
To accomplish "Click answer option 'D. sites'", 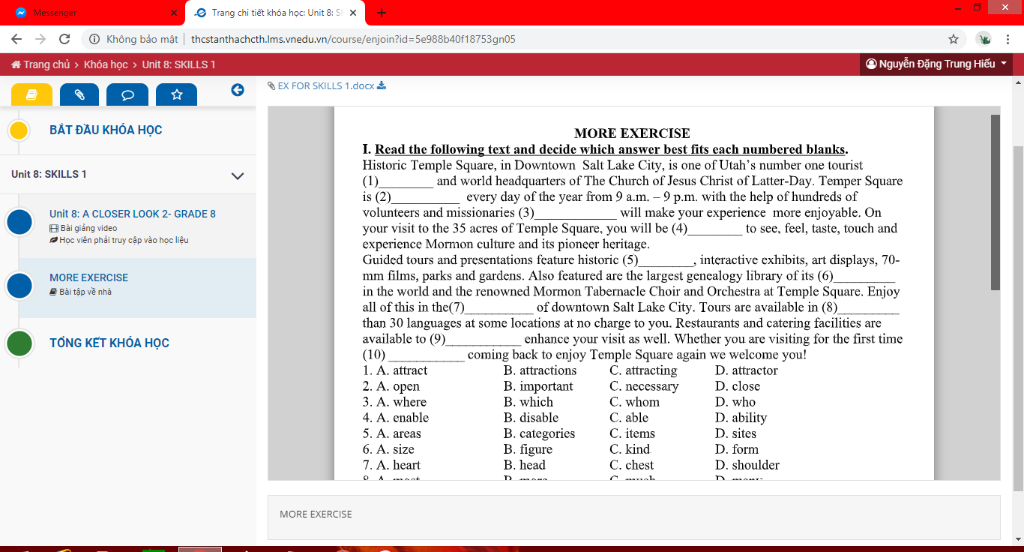I will pos(735,433).
